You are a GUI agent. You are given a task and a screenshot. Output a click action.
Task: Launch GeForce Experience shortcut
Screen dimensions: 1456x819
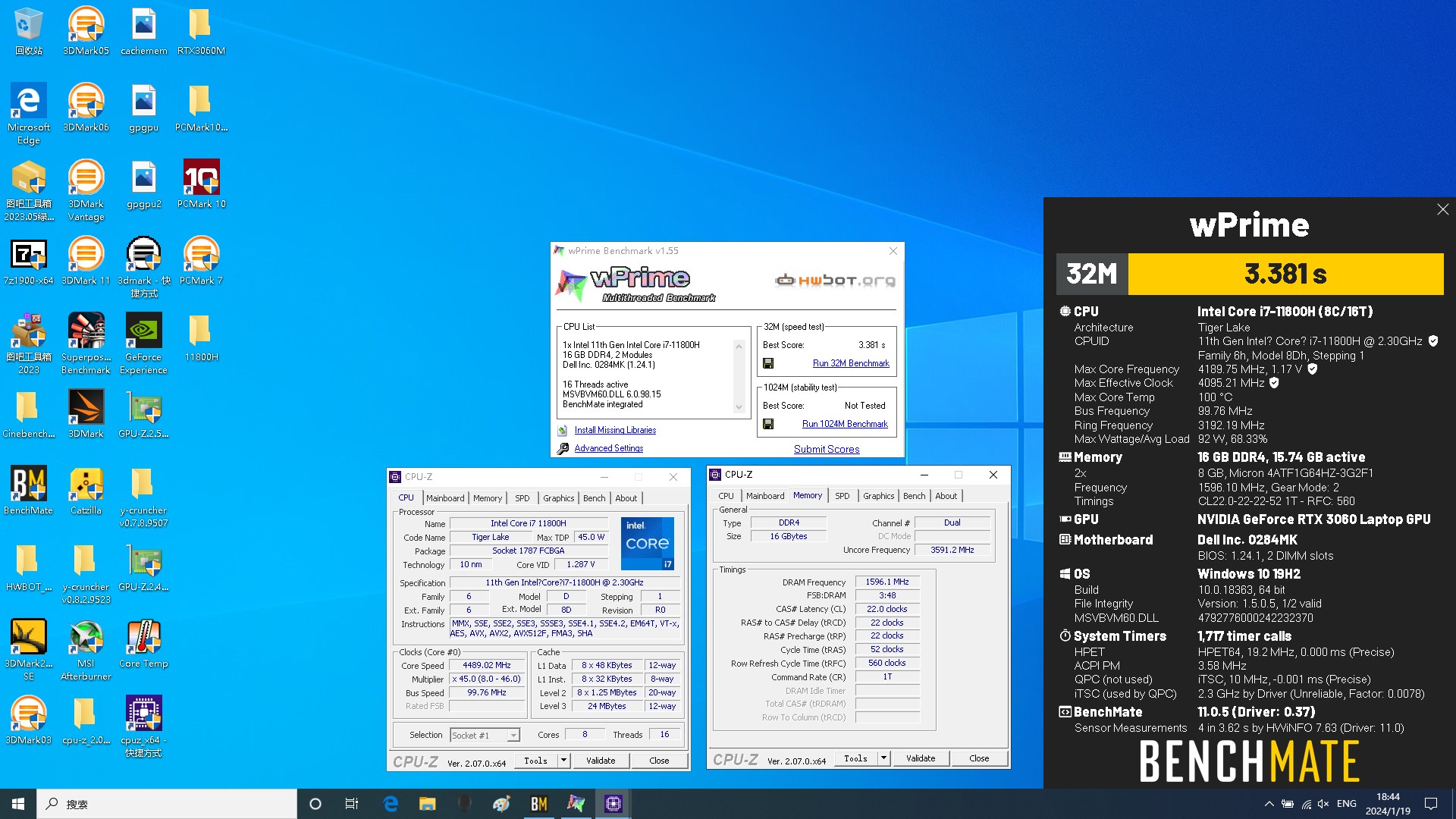point(143,344)
